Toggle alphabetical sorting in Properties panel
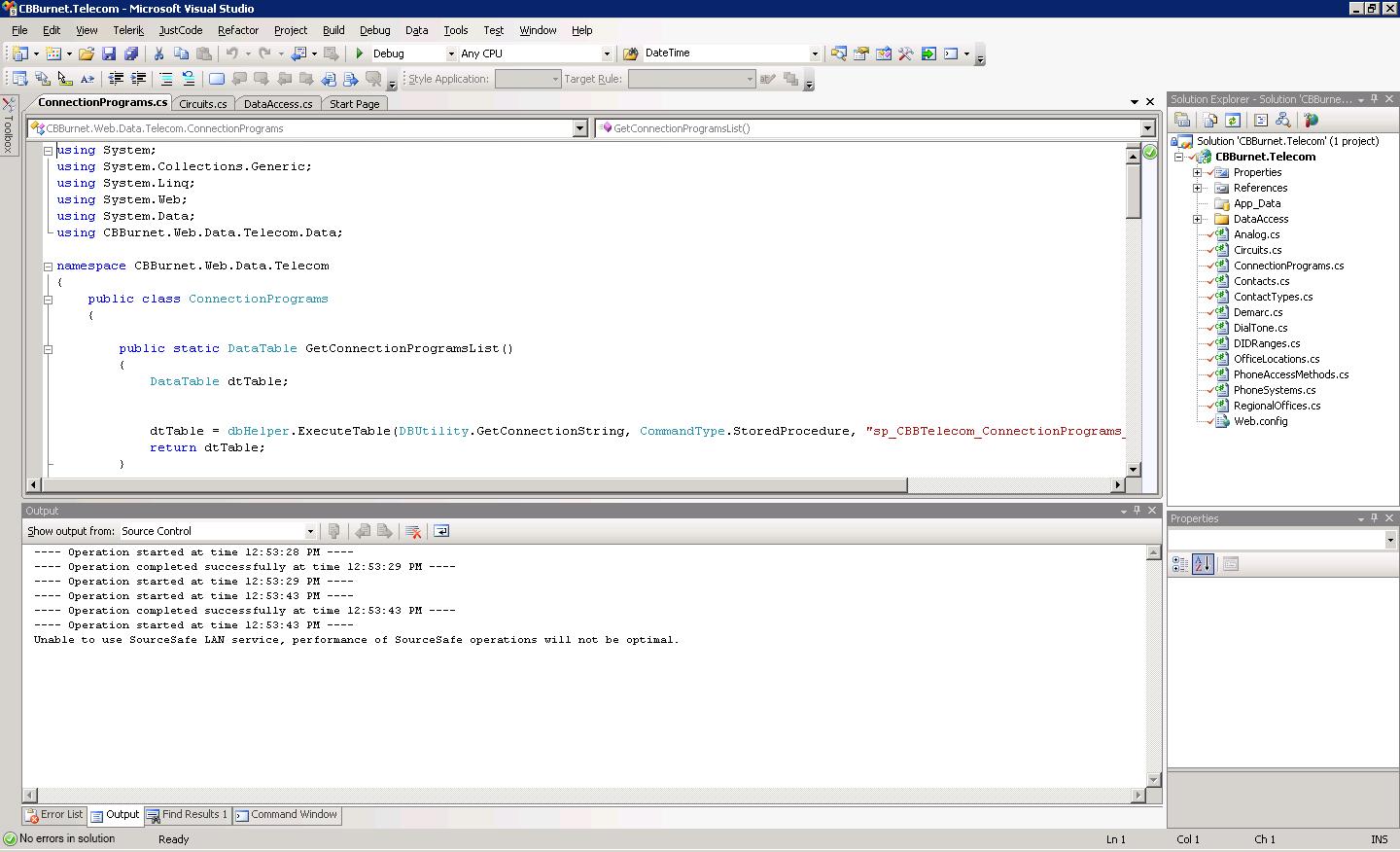This screenshot has height=852, width=1400. [x=1203, y=564]
